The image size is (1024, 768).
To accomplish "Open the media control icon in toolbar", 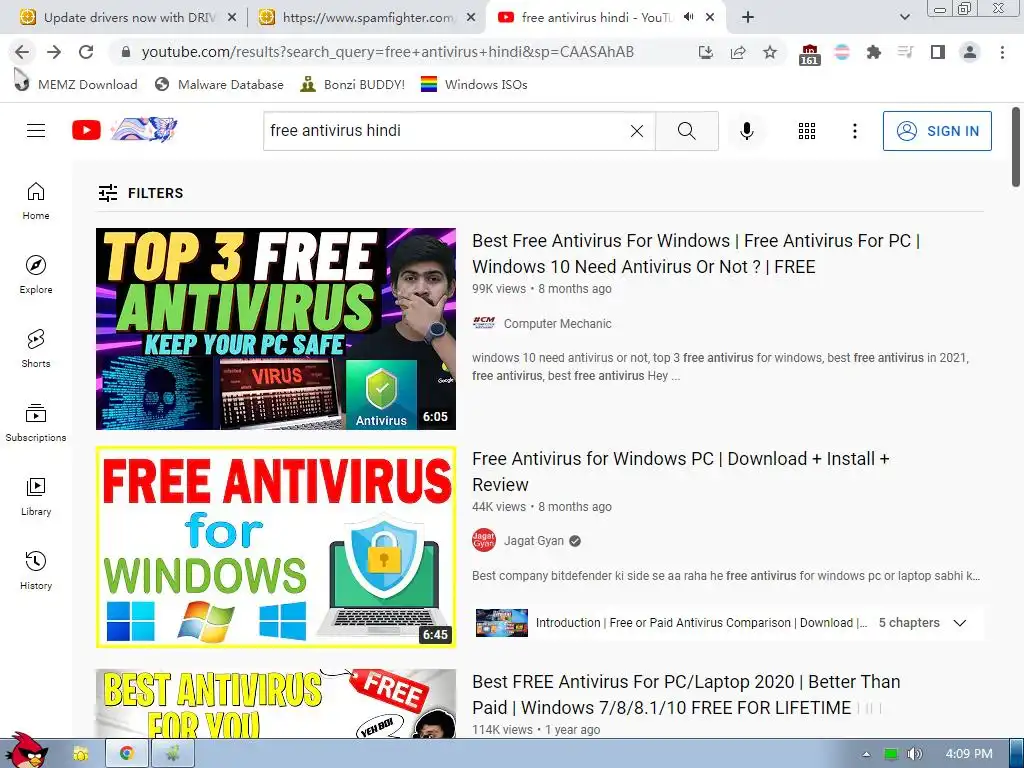I will point(905,52).
